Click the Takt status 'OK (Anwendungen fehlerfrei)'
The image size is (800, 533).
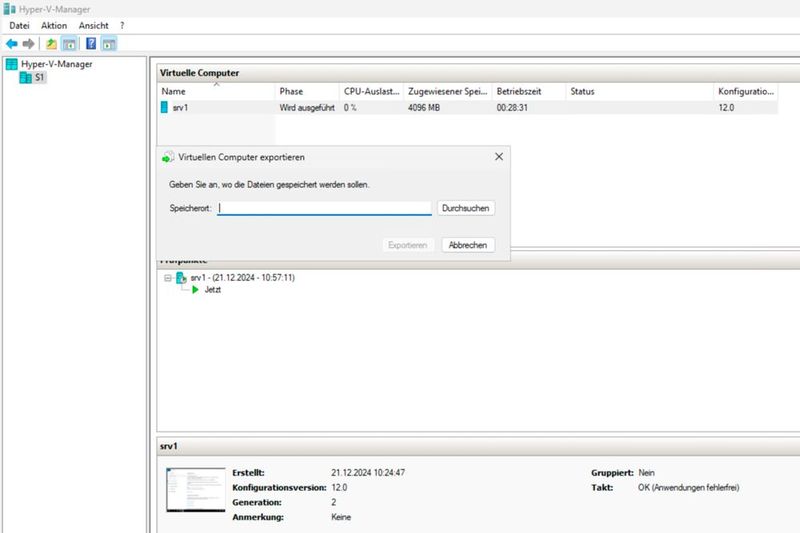point(688,488)
